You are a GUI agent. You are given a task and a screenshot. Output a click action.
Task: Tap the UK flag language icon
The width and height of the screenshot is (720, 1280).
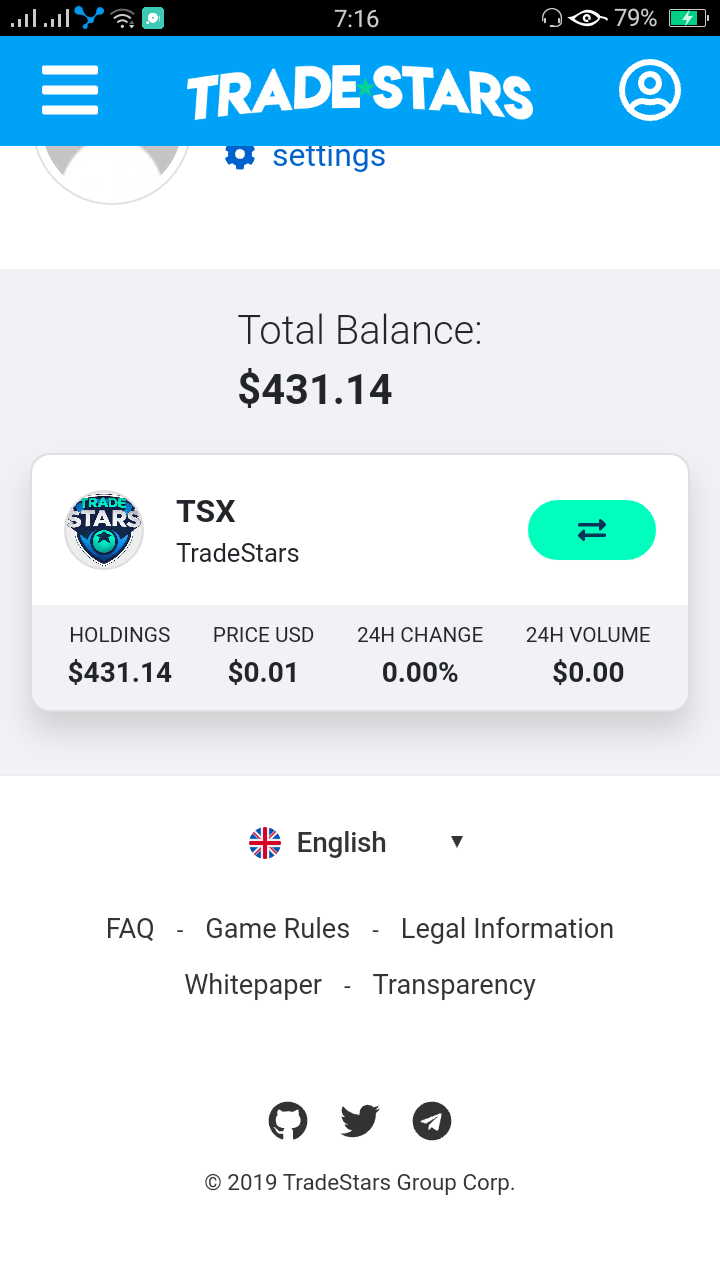[265, 843]
